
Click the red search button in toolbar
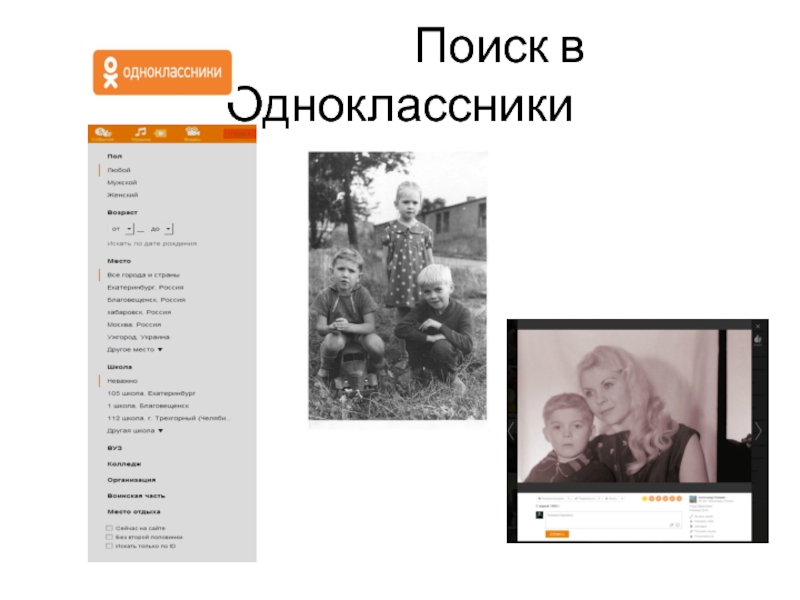coord(238,134)
